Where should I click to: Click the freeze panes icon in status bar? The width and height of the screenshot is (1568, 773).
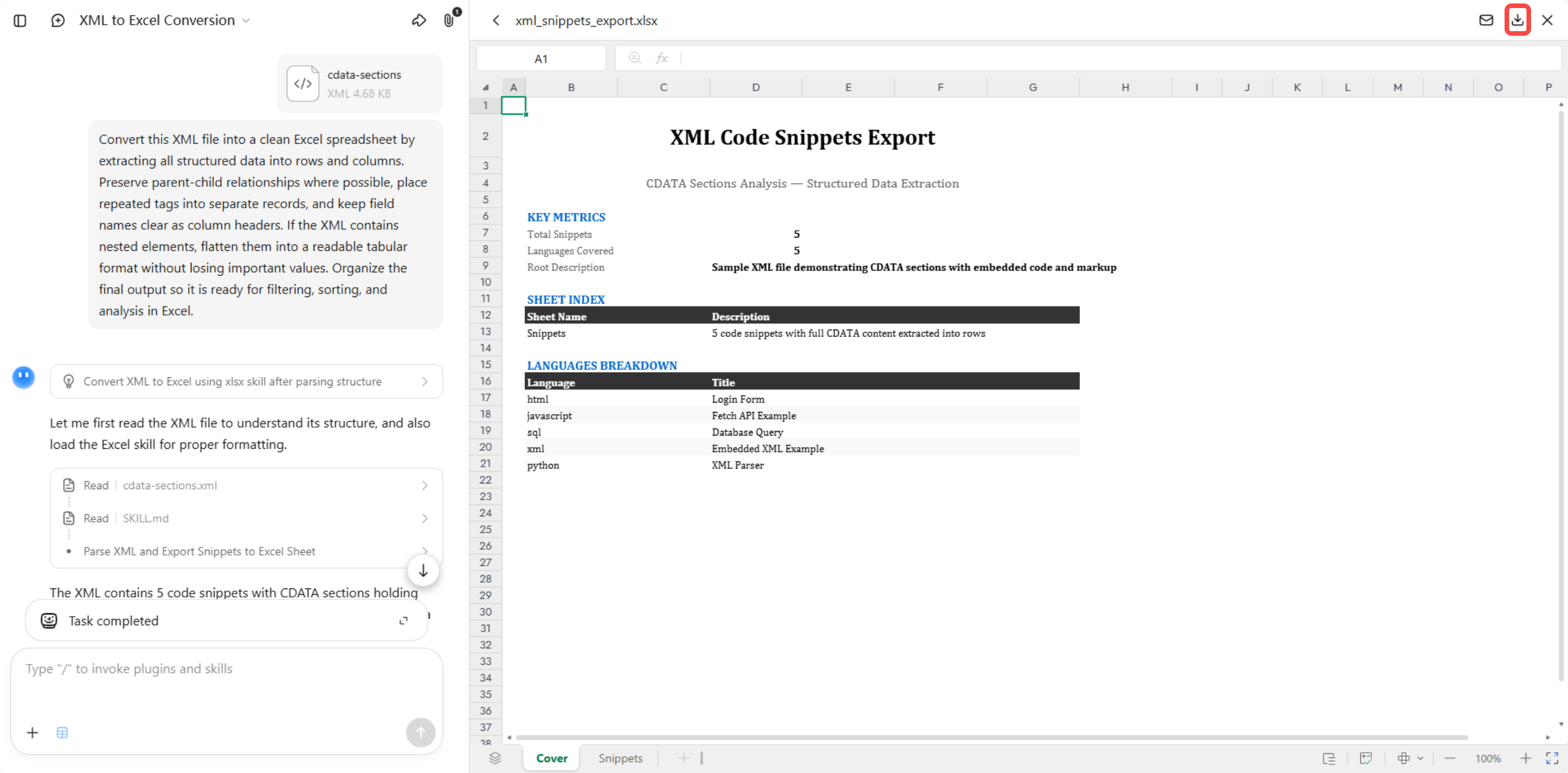pos(1329,759)
